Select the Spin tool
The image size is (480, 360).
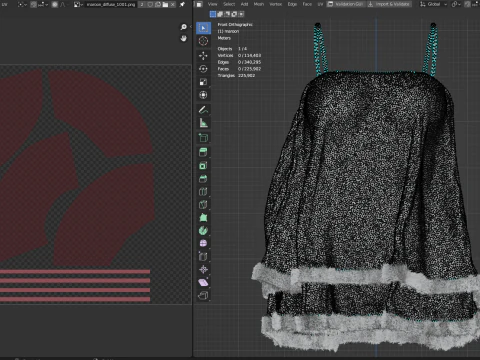[x=203, y=230]
